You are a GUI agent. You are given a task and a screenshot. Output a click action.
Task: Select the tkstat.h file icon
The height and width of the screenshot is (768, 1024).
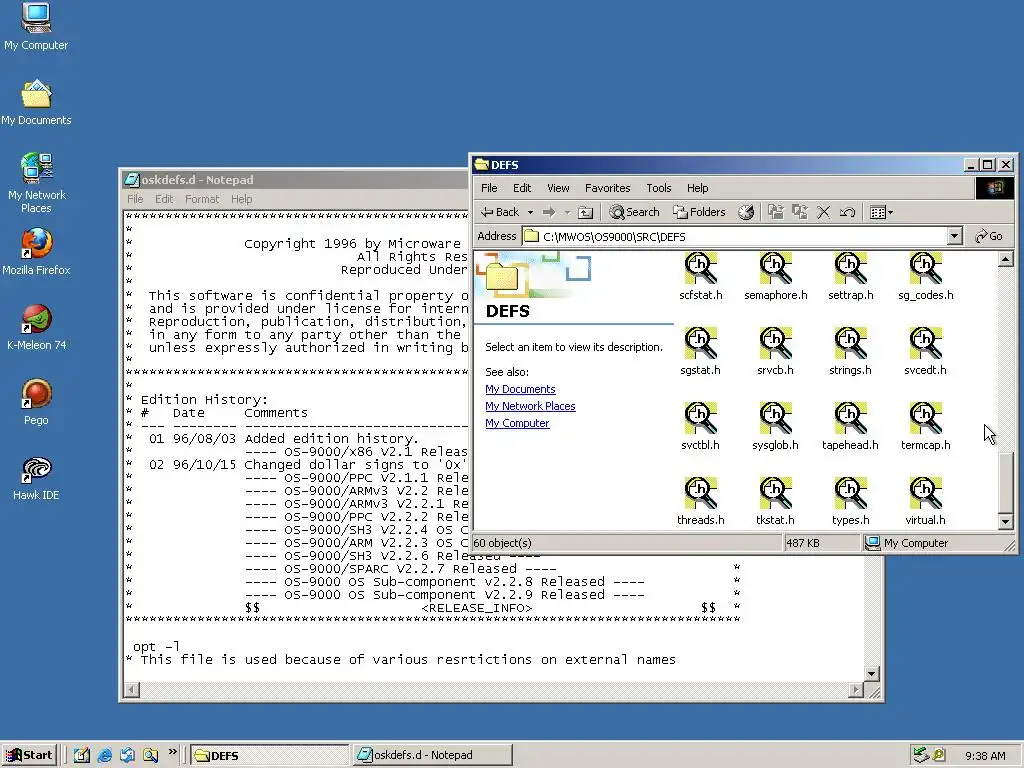[x=775, y=494]
